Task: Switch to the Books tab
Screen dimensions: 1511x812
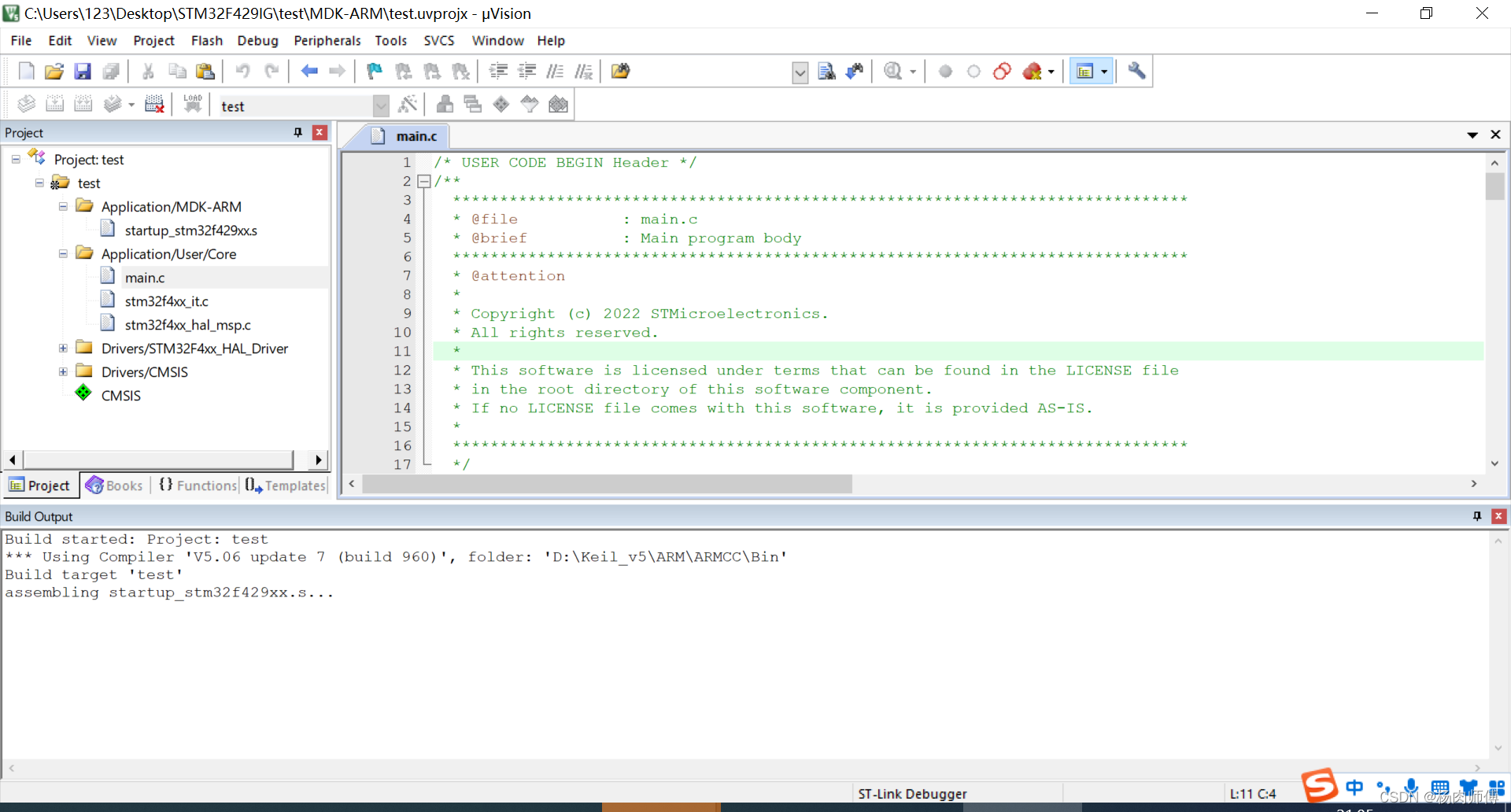Action: 115,485
